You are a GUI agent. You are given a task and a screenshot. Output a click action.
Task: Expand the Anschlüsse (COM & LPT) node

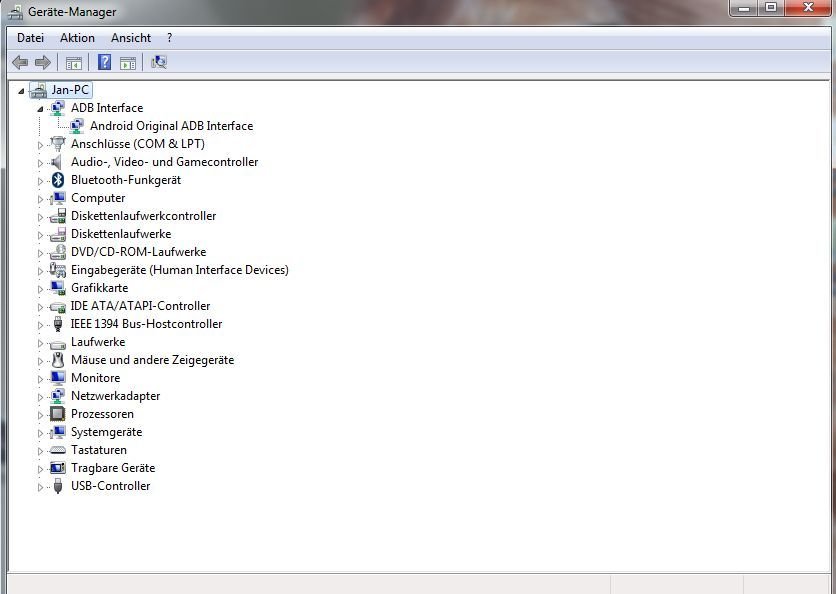[x=40, y=145]
